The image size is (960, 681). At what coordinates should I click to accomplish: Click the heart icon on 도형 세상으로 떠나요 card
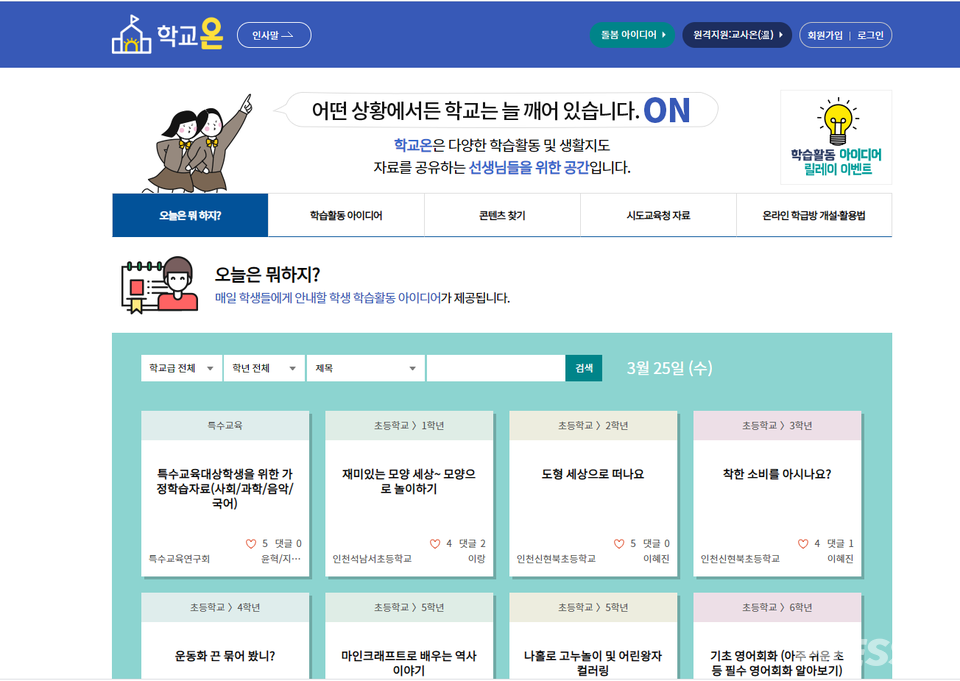click(619, 544)
